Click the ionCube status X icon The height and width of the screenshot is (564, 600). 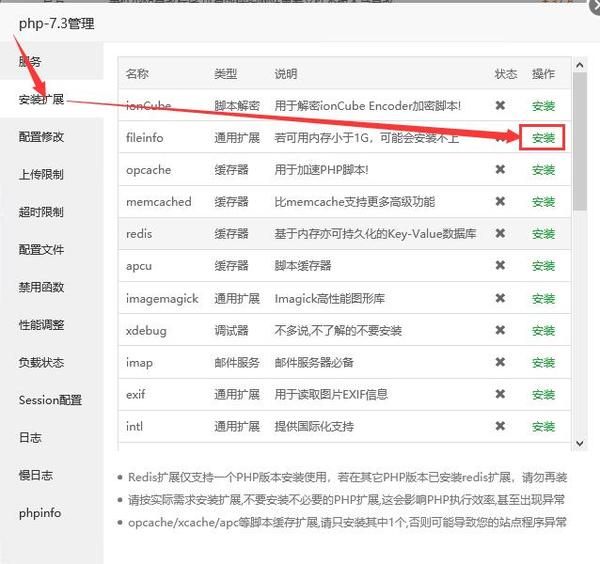pyautogui.click(x=500, y=105)
